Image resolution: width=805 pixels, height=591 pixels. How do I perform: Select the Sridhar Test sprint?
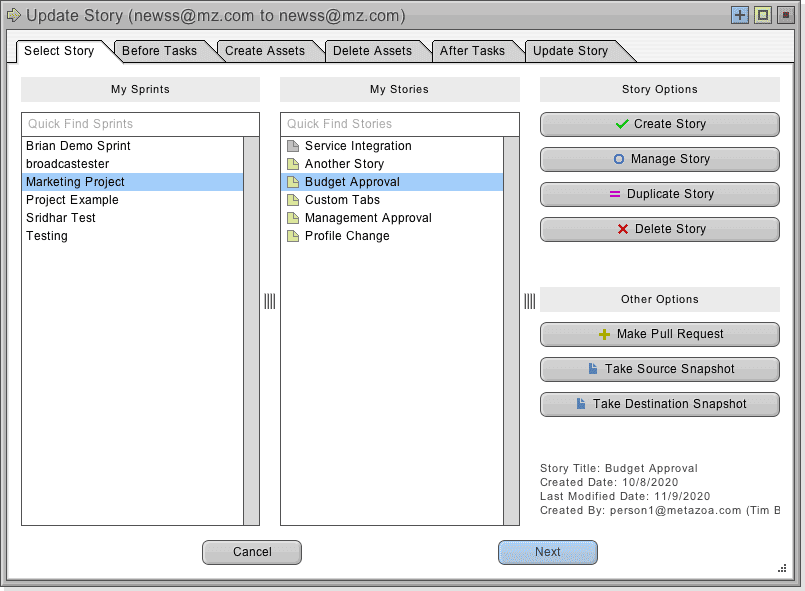(x=132, y=218)
